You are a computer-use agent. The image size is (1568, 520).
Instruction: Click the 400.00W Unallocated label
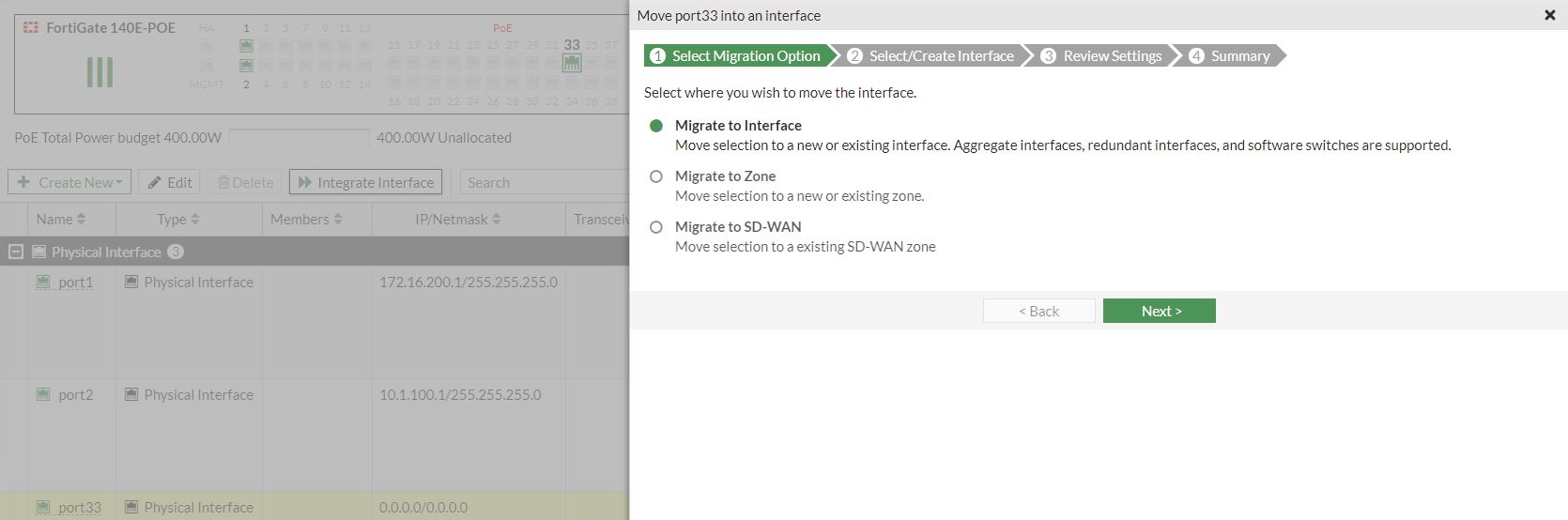coord(444,137)
